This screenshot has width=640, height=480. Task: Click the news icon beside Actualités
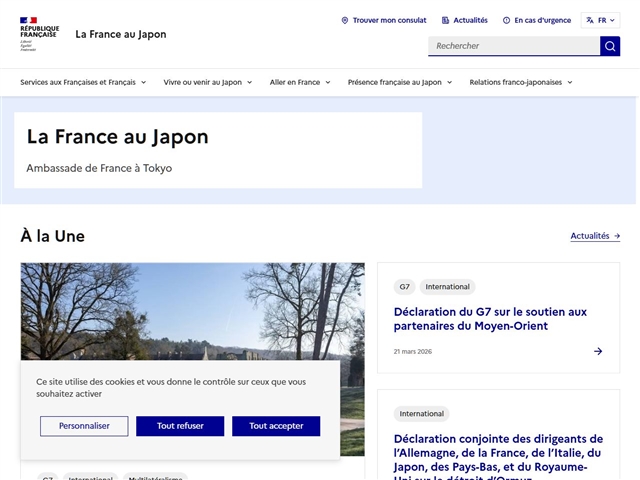click(445, 20)
